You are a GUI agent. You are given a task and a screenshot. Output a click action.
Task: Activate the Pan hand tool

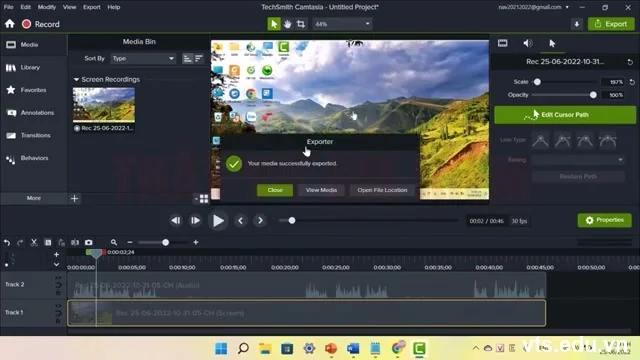point(287,24)
